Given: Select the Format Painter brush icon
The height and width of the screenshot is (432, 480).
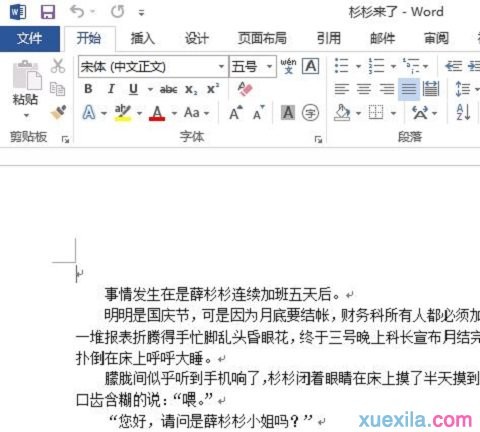Looking at the screenshot, I should pos(58,112).
